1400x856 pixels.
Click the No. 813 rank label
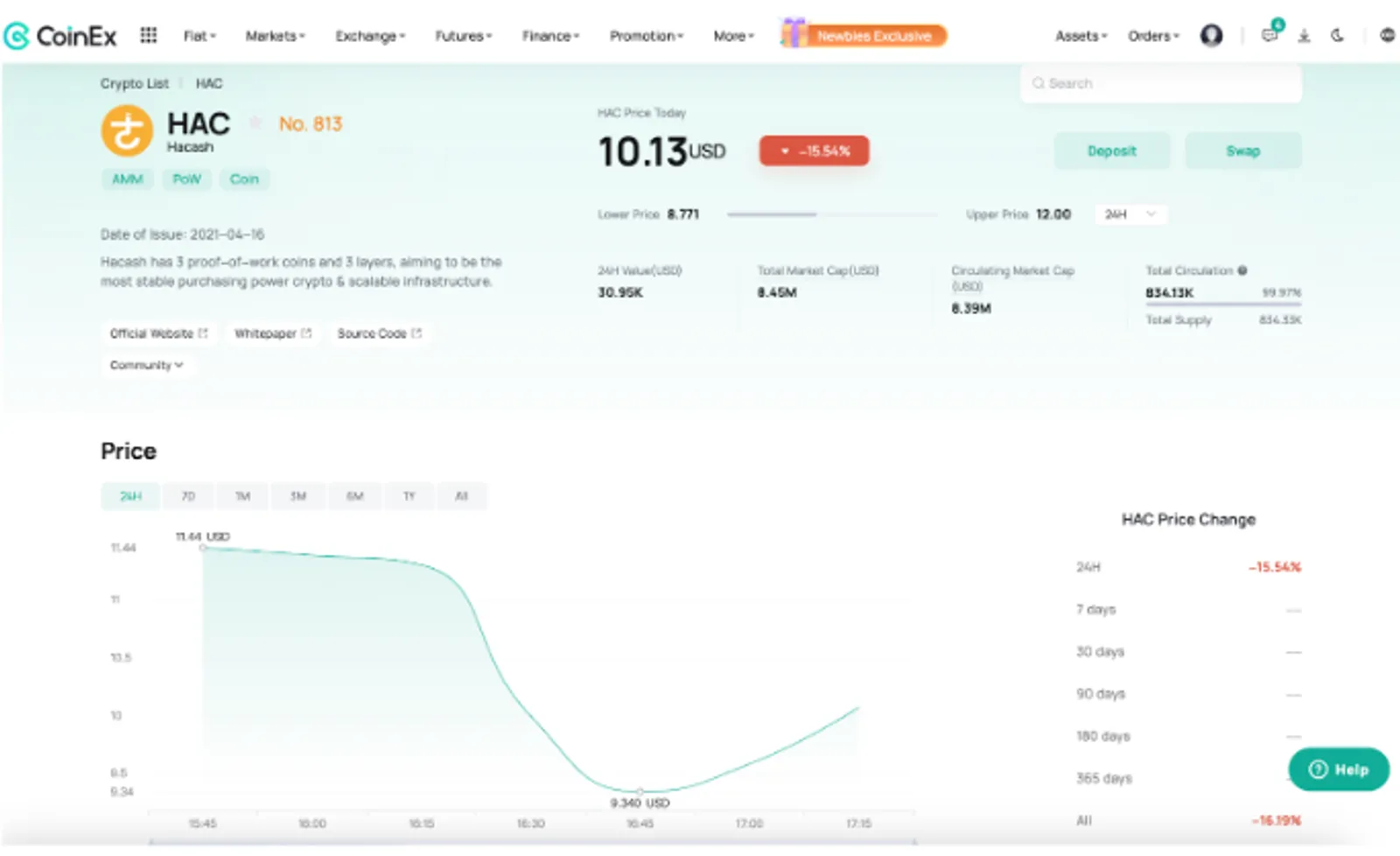coord(311,123)
